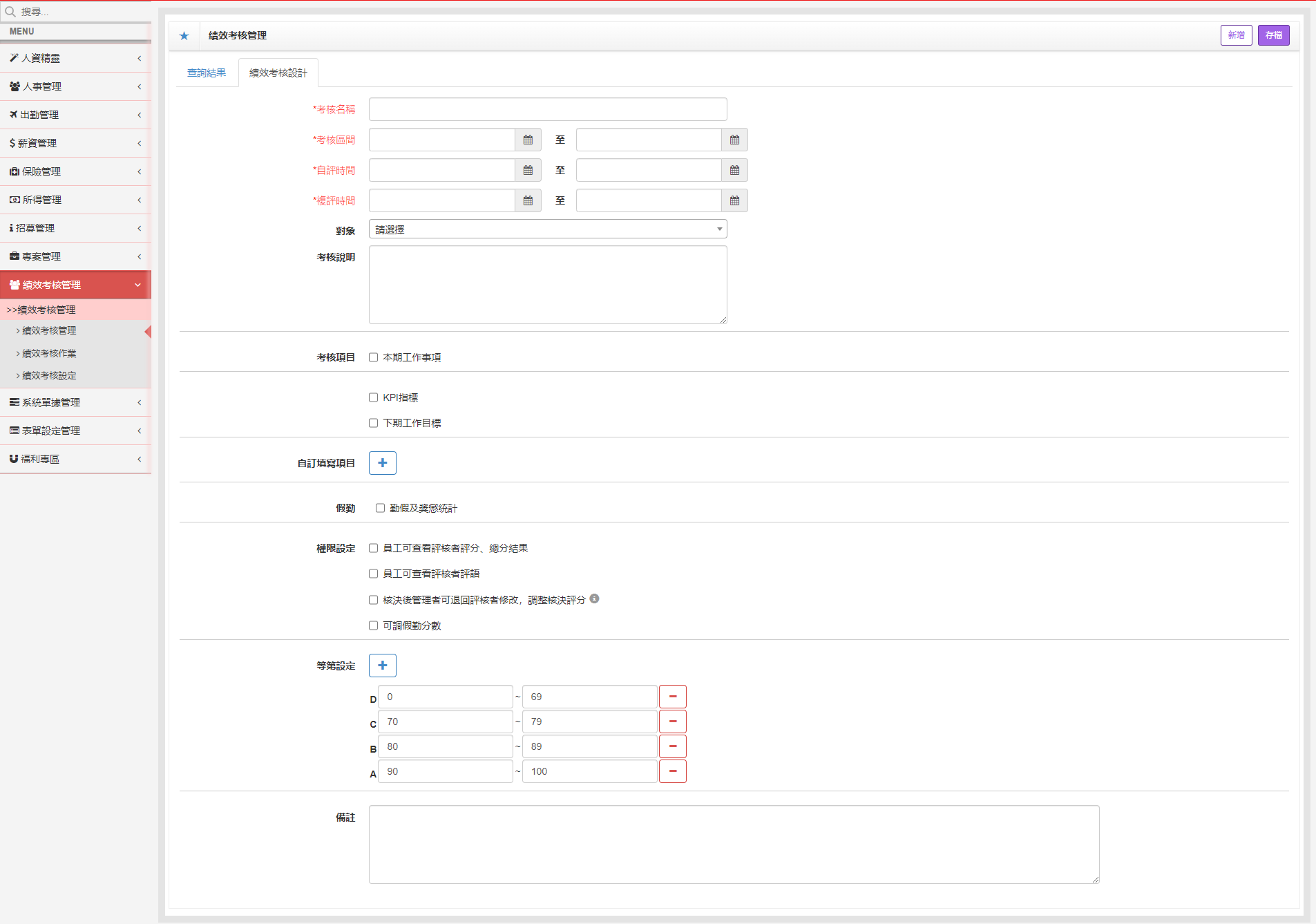Remove the A grade row
Viewport: 1316px width, 924px height.
[673, 771]
